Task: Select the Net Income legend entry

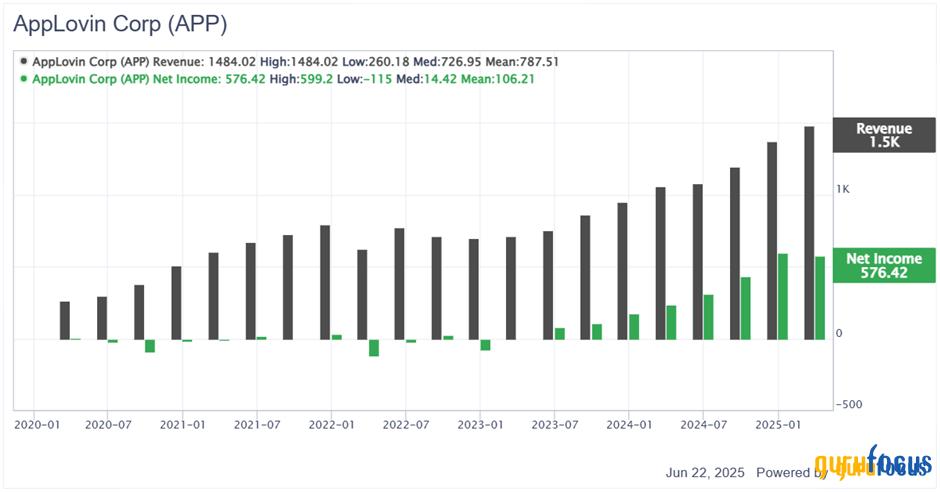Action: (x=277, y=79)
